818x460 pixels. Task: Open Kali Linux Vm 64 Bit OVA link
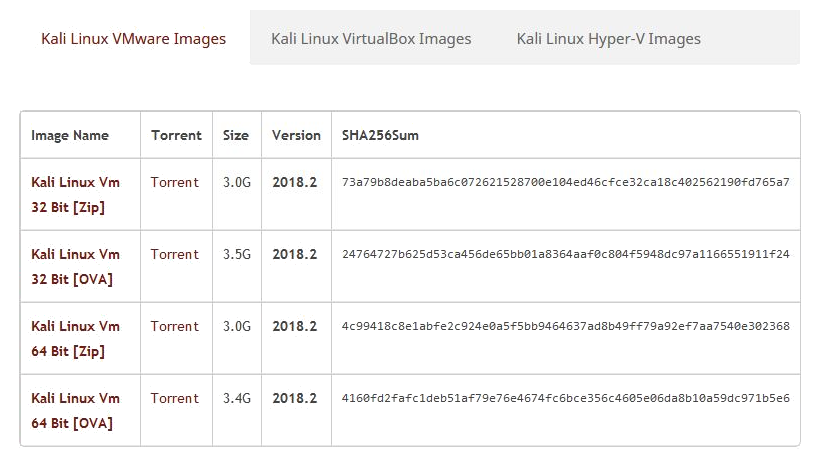coord(75,411)
